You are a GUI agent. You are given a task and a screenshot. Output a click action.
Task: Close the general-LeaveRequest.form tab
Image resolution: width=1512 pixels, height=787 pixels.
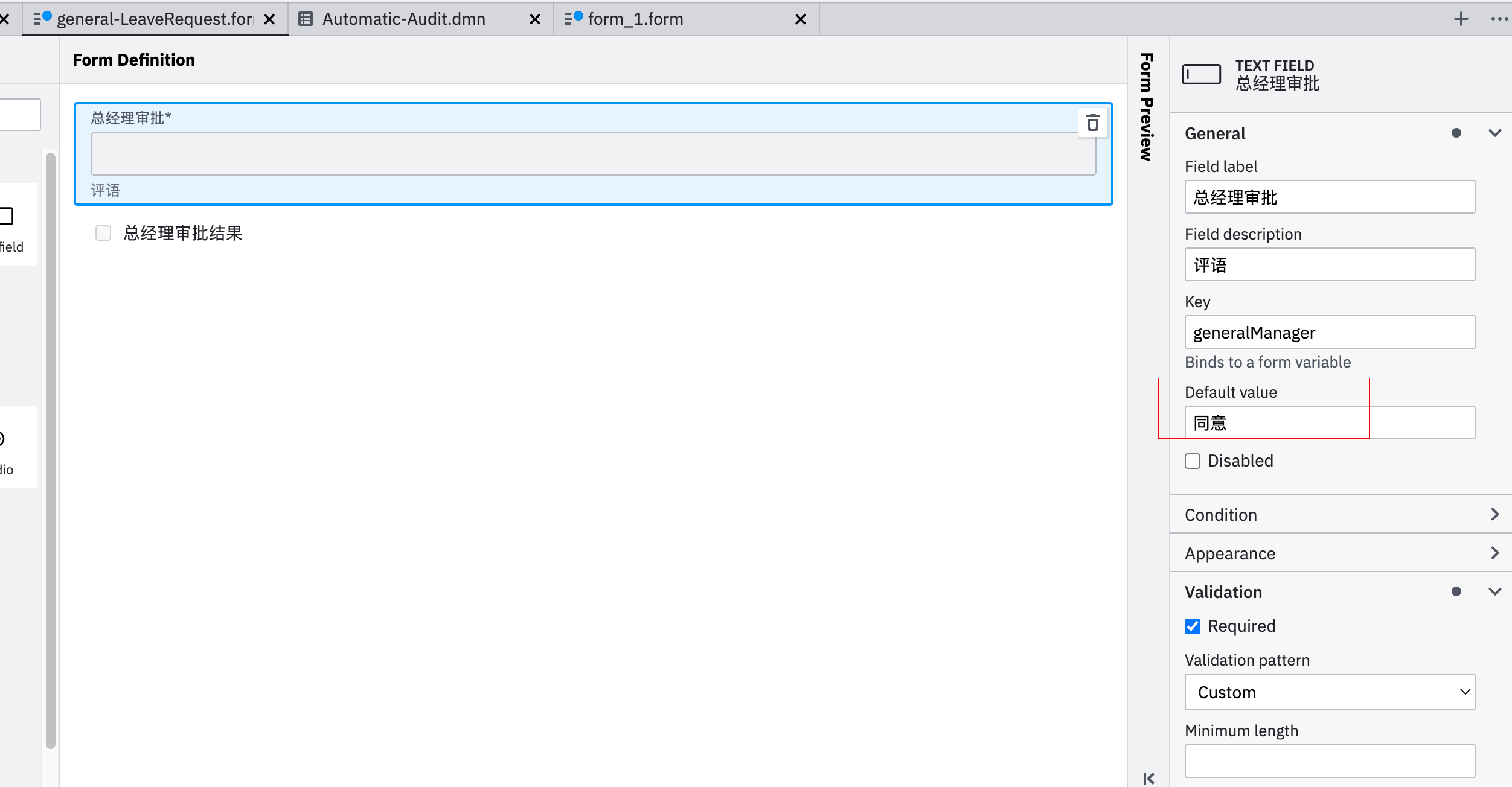pyautogui.click(x=269, y=19)
